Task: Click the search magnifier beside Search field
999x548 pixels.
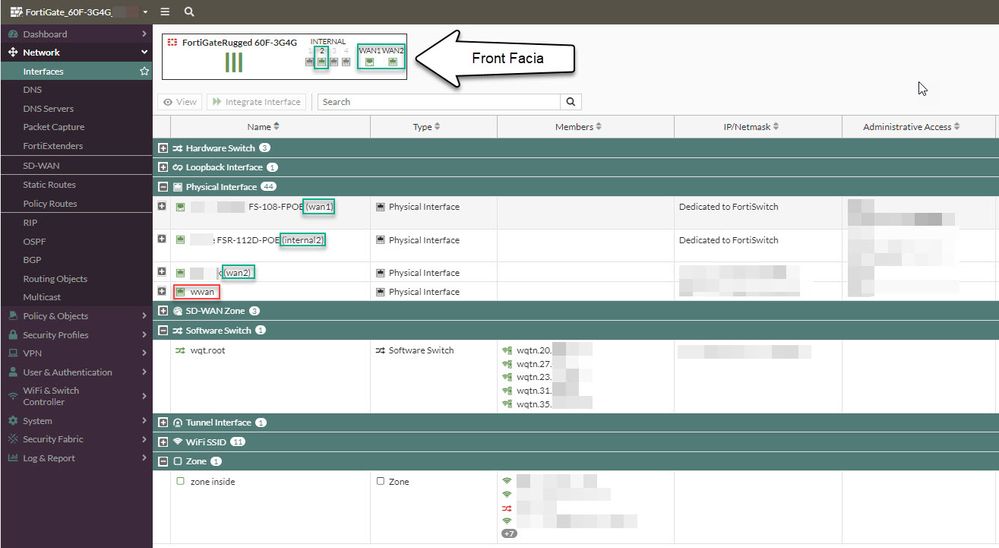Action: (571, 102)
